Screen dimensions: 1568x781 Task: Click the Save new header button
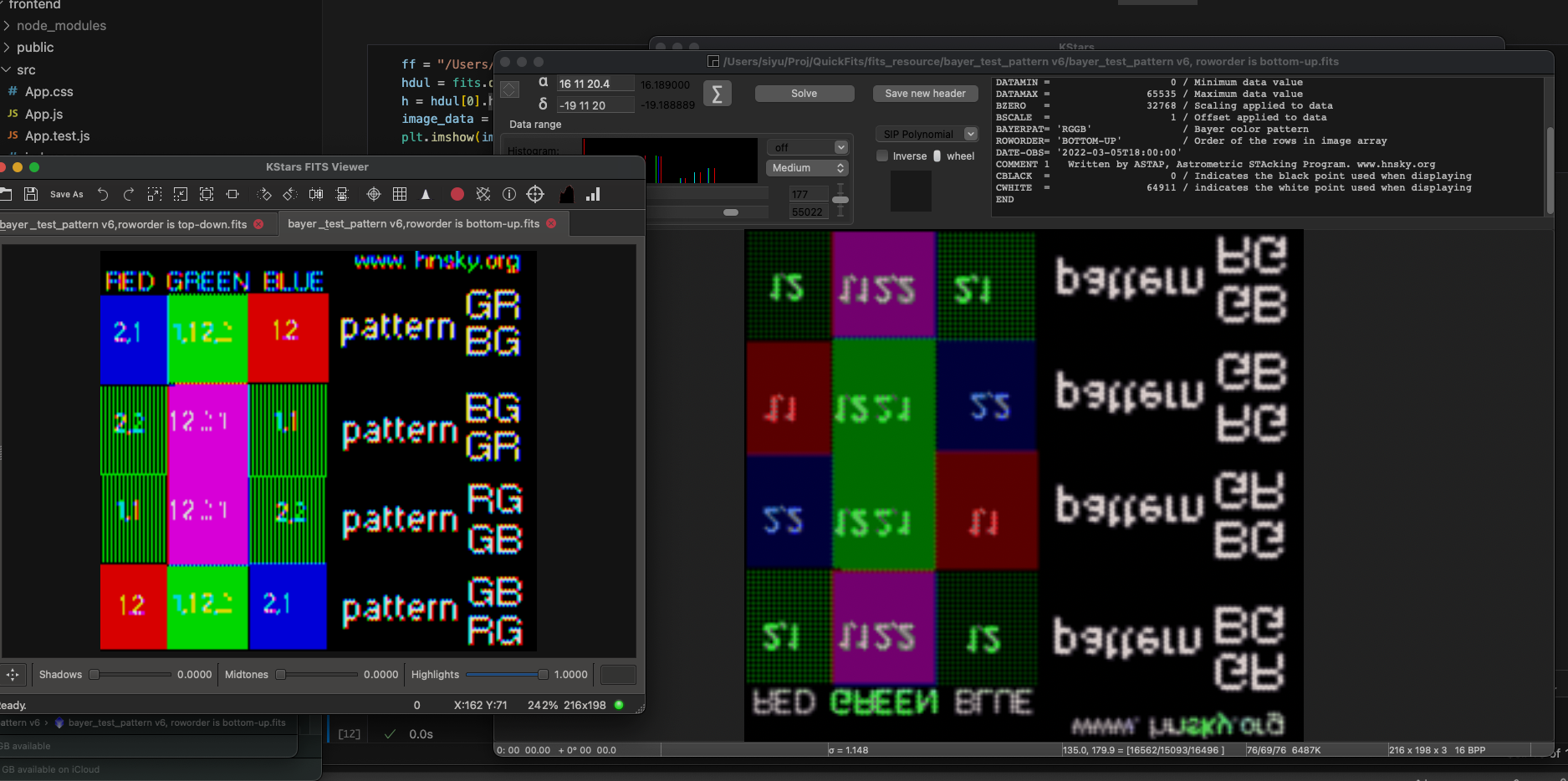coord(925,94)
